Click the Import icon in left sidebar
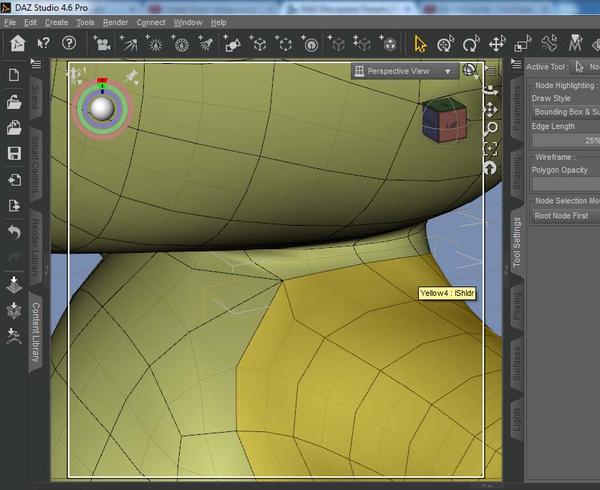The image size is (600, 490). 14,180
